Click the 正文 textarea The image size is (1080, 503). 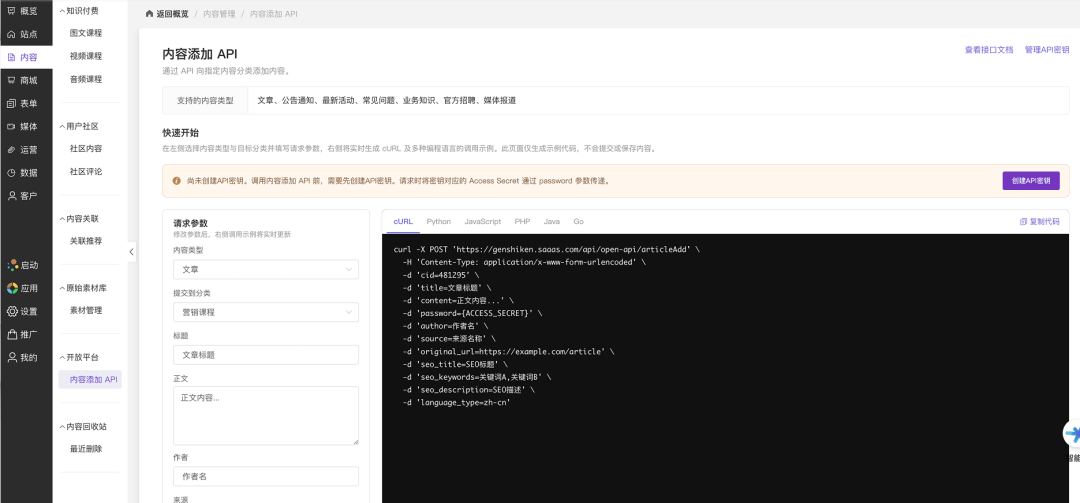pos(266,415)
